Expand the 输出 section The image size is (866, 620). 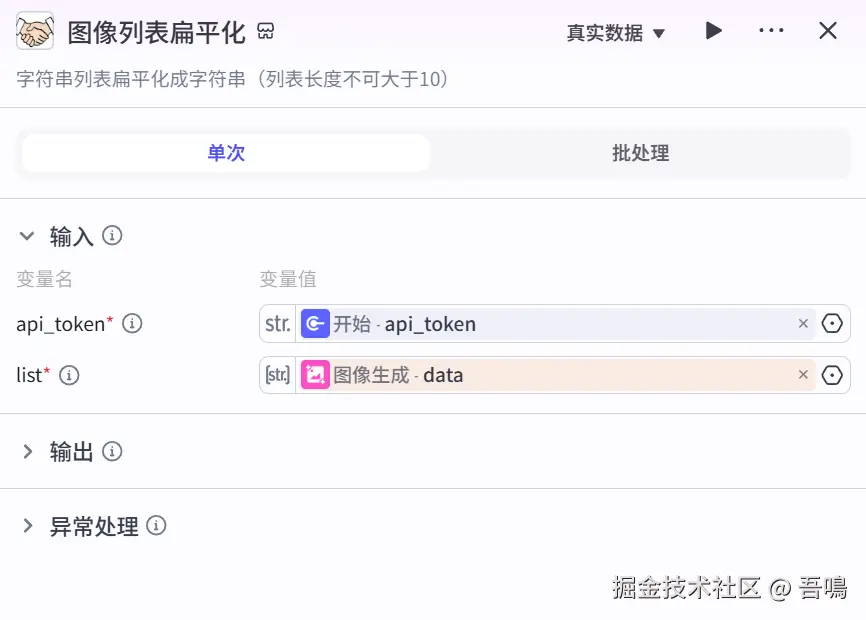[x=27, y=451]
